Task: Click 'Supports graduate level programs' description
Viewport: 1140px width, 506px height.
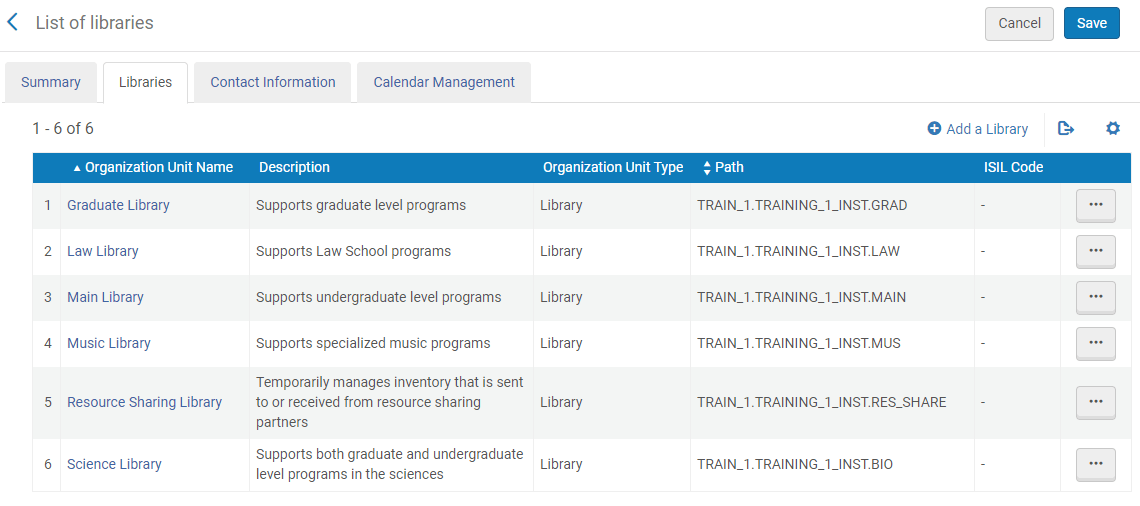Action: click(x=361, y=205)
